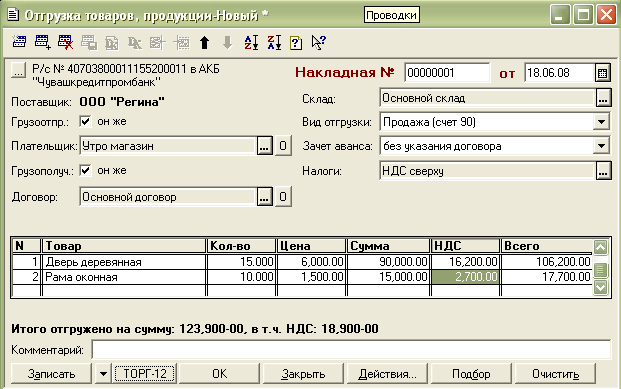The height and width of the screenshot is (389, 621).
Task: Open Плательщик selection ellipsis button
Action: click(x=265, y=146)
